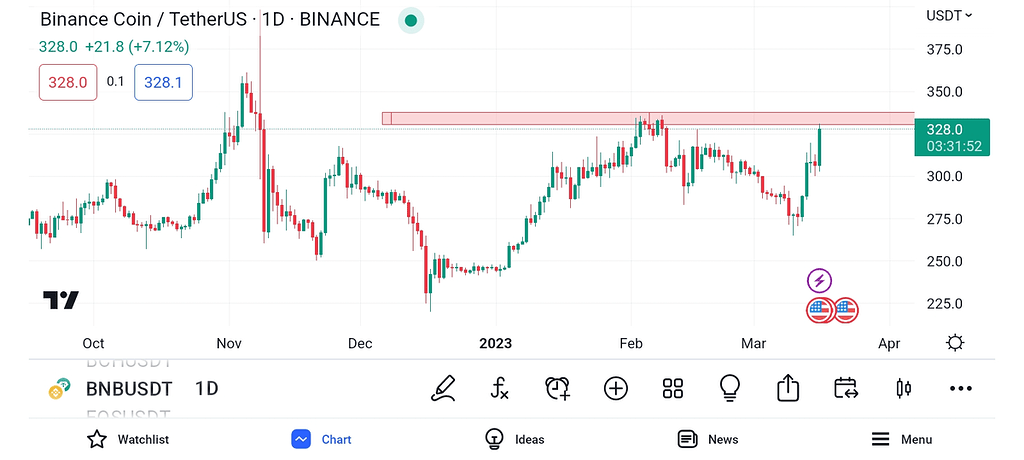This screenshot has height=460, width=1024.
Task: Open the layout grid icon
Action: pos(672,388)
